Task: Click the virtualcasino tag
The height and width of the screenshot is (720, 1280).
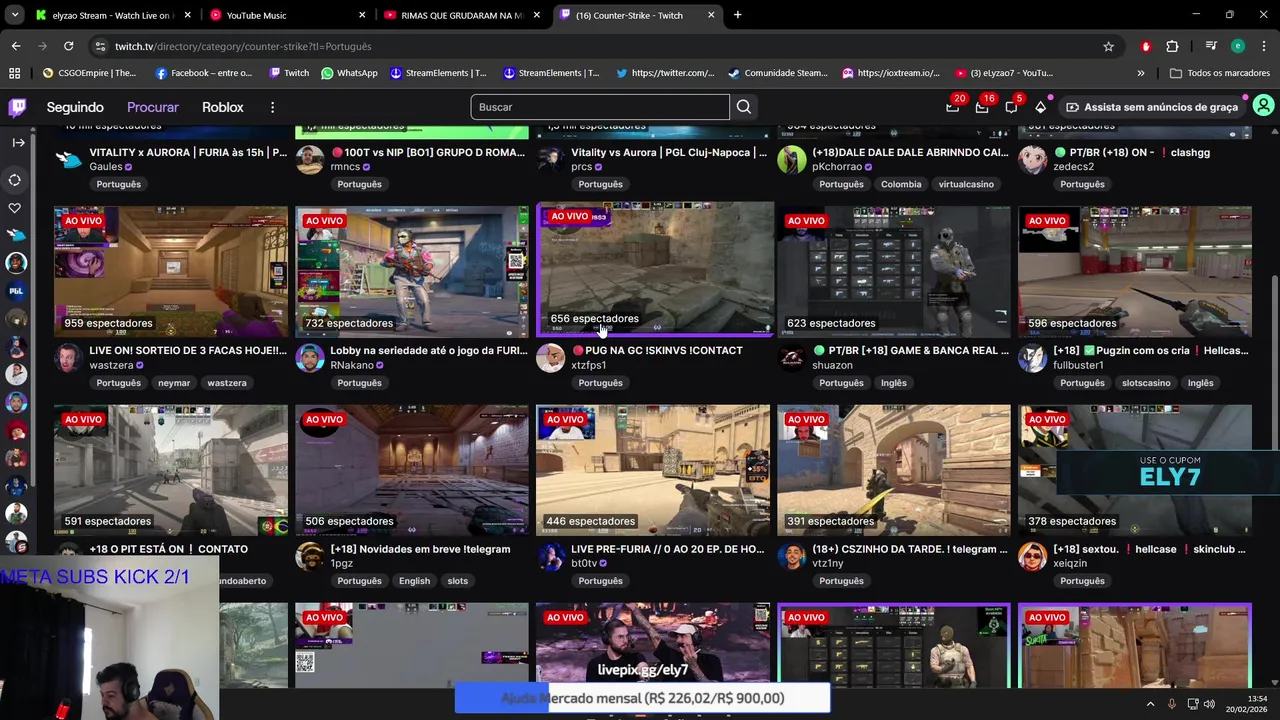Action: tap(966, 184)
